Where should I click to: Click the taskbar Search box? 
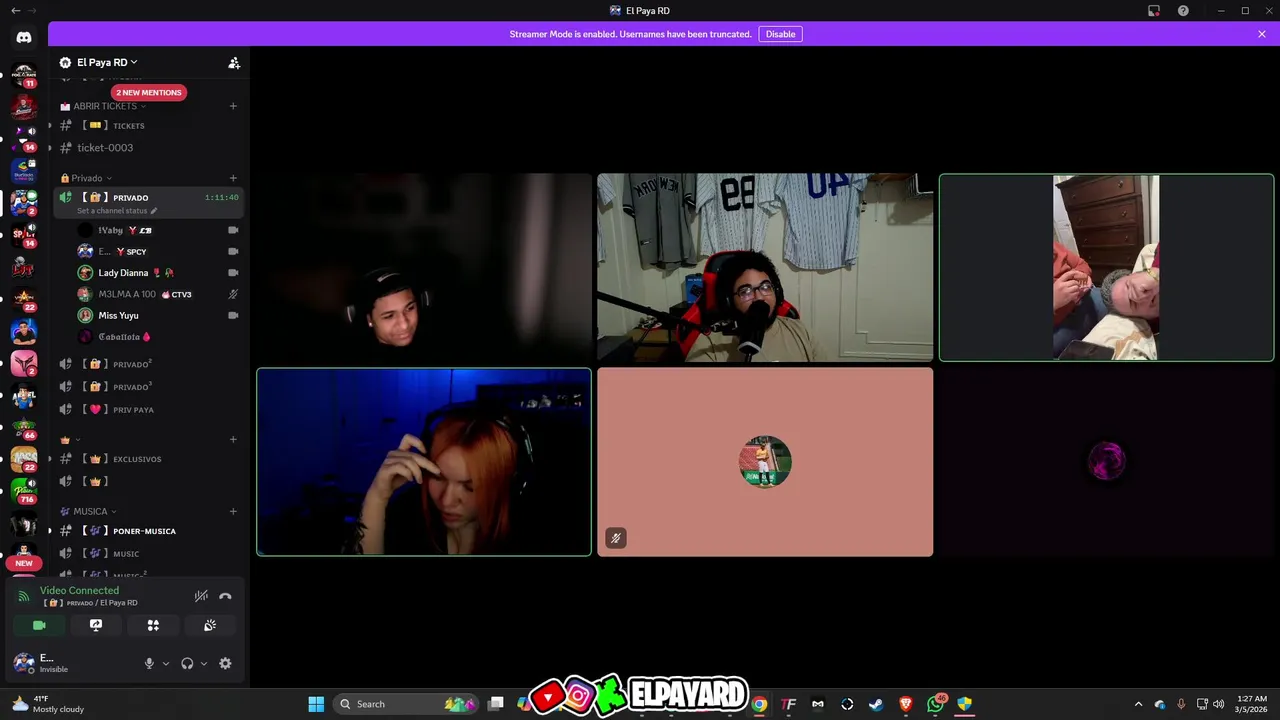(406, 704)
